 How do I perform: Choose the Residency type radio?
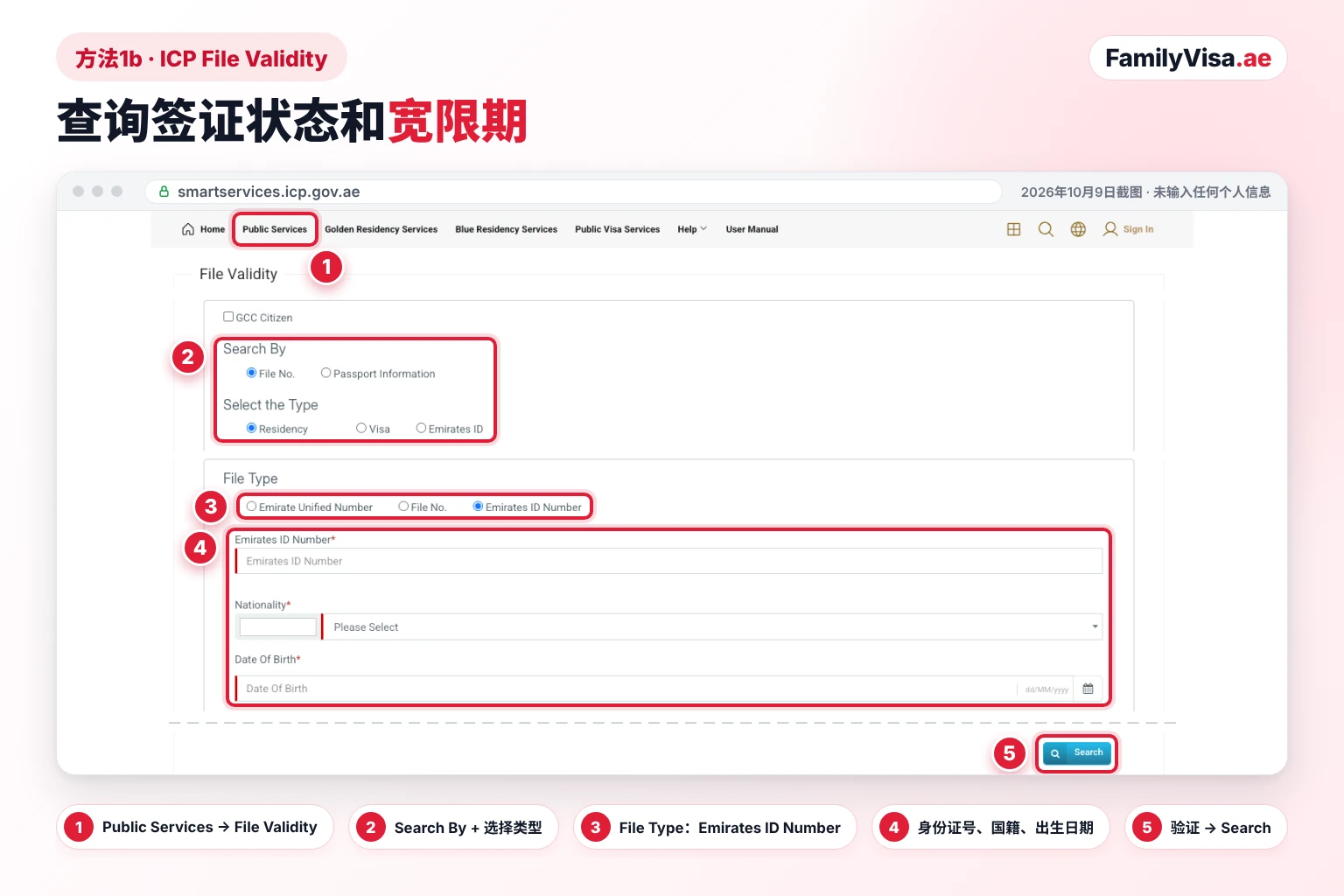[x=251, y=428]
